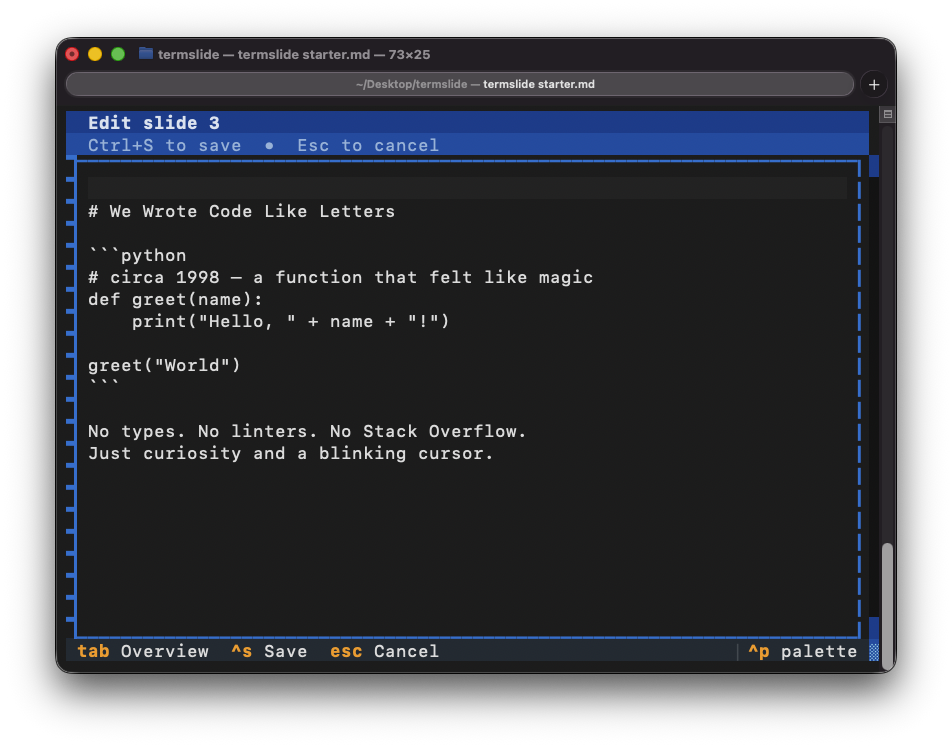952x747 pixels.
Task: Click the 'No types. No linters.' line
Action: pyautogui.click(x=307, y=431)
